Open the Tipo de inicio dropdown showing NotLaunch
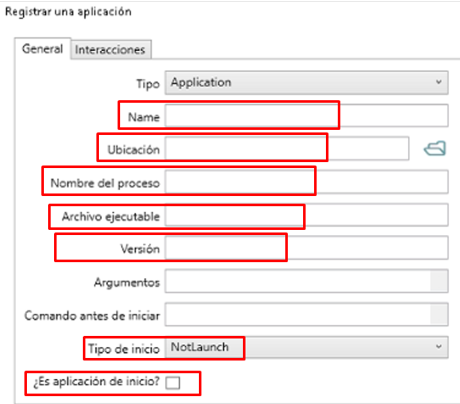The image size is (460, 404). click(x=306, y=347)
